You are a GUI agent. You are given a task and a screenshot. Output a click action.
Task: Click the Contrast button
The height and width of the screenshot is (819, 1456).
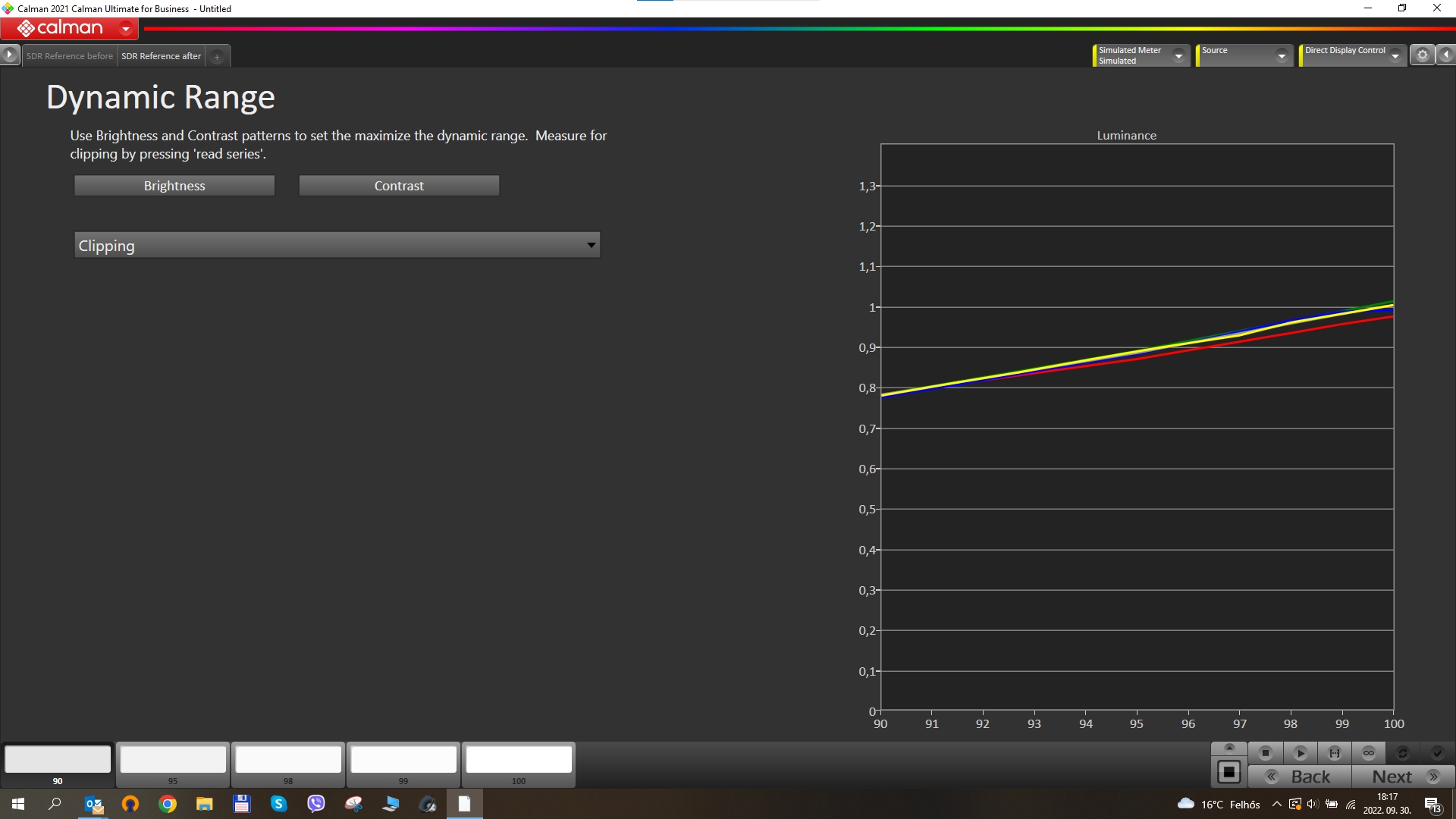pos(399,186)
